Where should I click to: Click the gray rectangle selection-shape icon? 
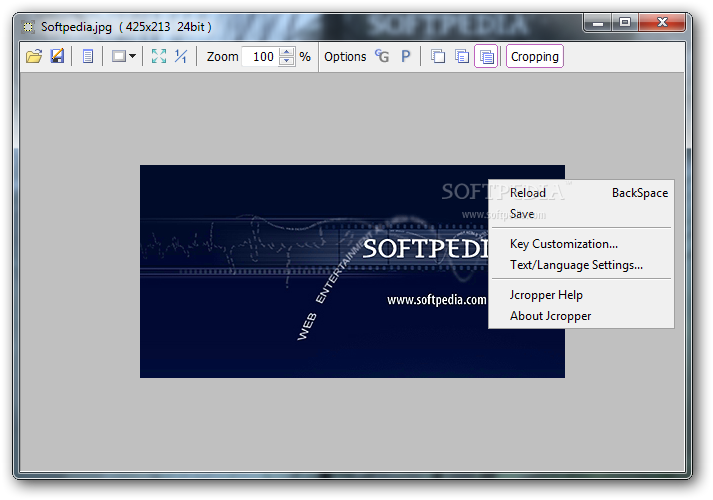tap(119, 56)
